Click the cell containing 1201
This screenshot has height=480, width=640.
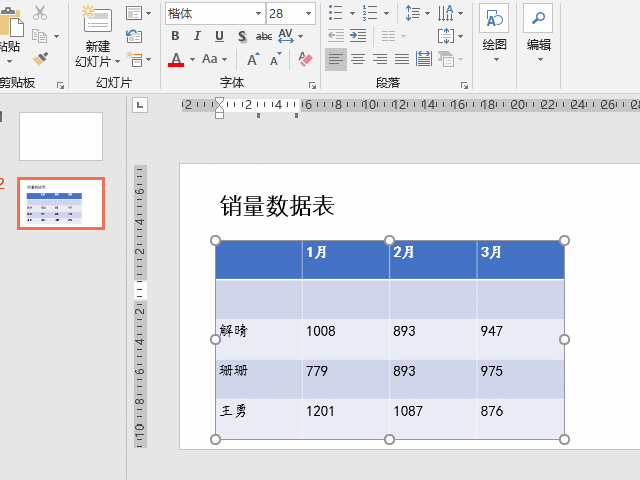[x=346, y=419]
